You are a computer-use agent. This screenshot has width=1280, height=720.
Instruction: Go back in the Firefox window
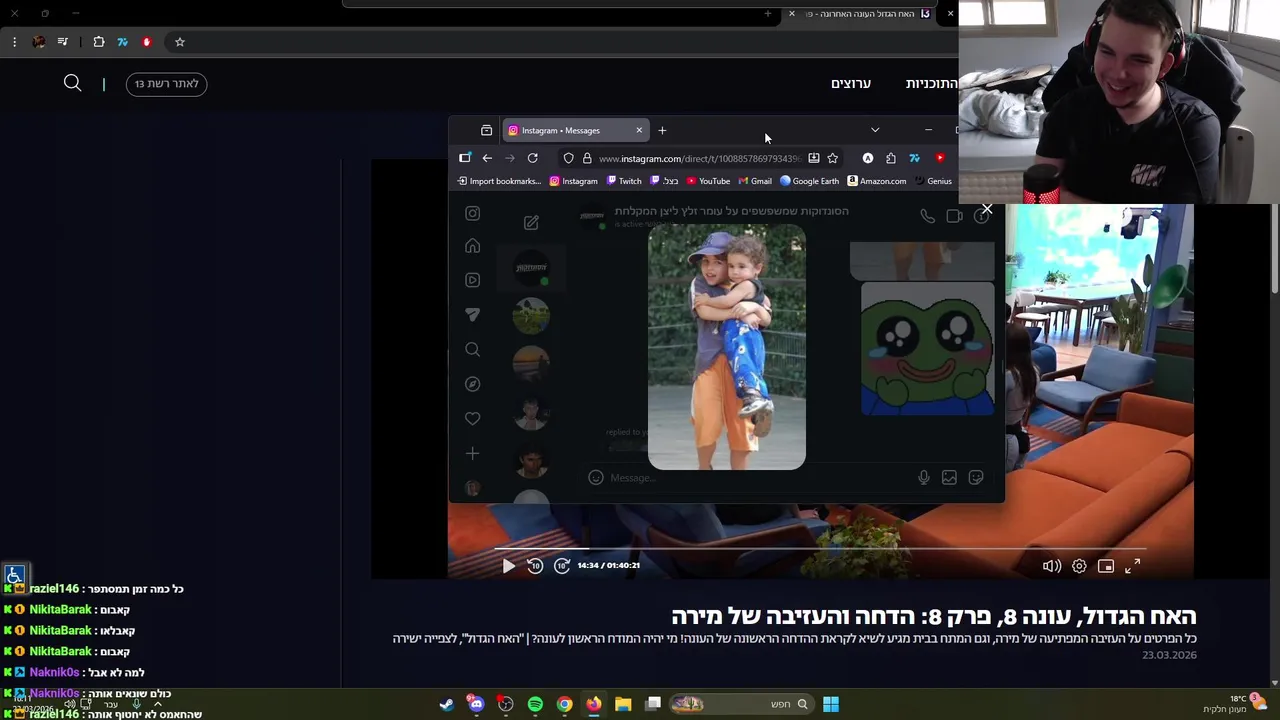click(x=487, y=158)
